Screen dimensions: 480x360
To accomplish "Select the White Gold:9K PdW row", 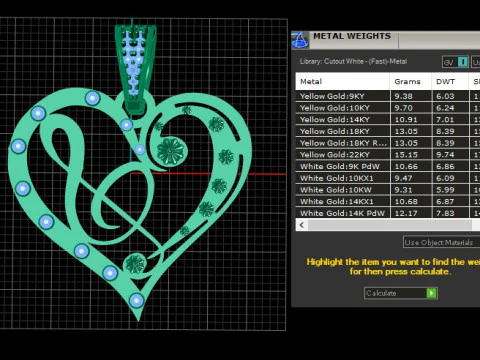I will (388, 166).
